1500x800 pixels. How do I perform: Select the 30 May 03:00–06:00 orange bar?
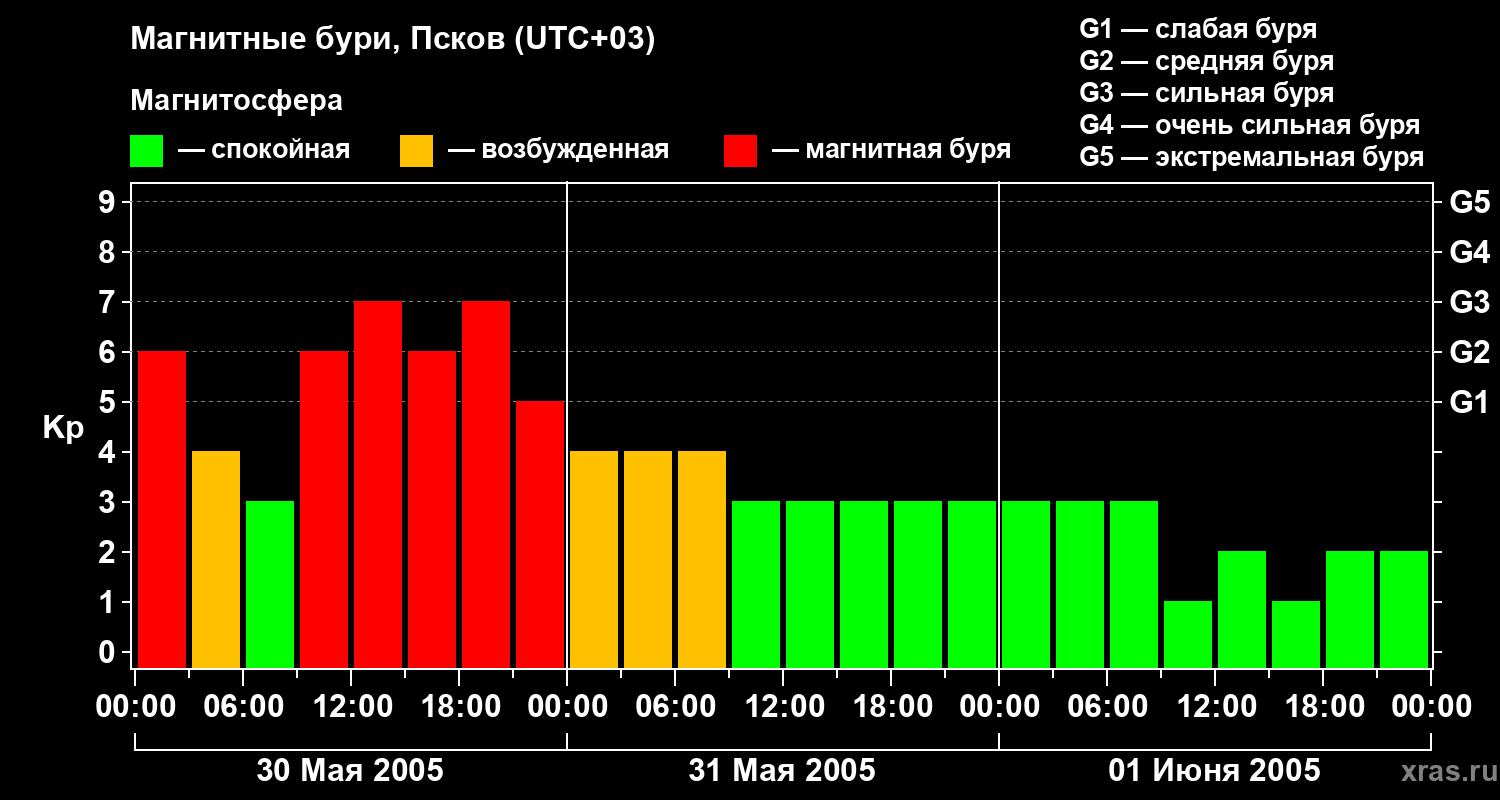point(216,559)
